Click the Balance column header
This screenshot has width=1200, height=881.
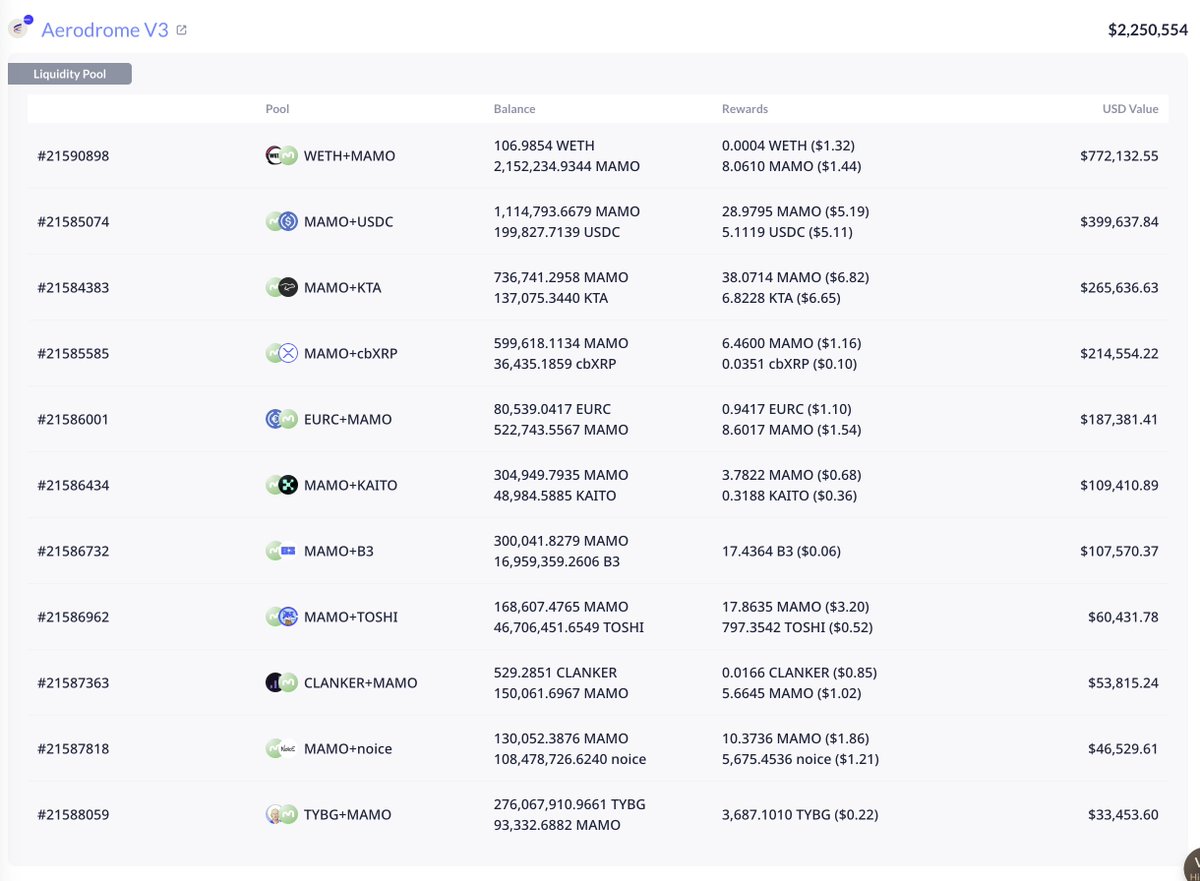[514, 109]
